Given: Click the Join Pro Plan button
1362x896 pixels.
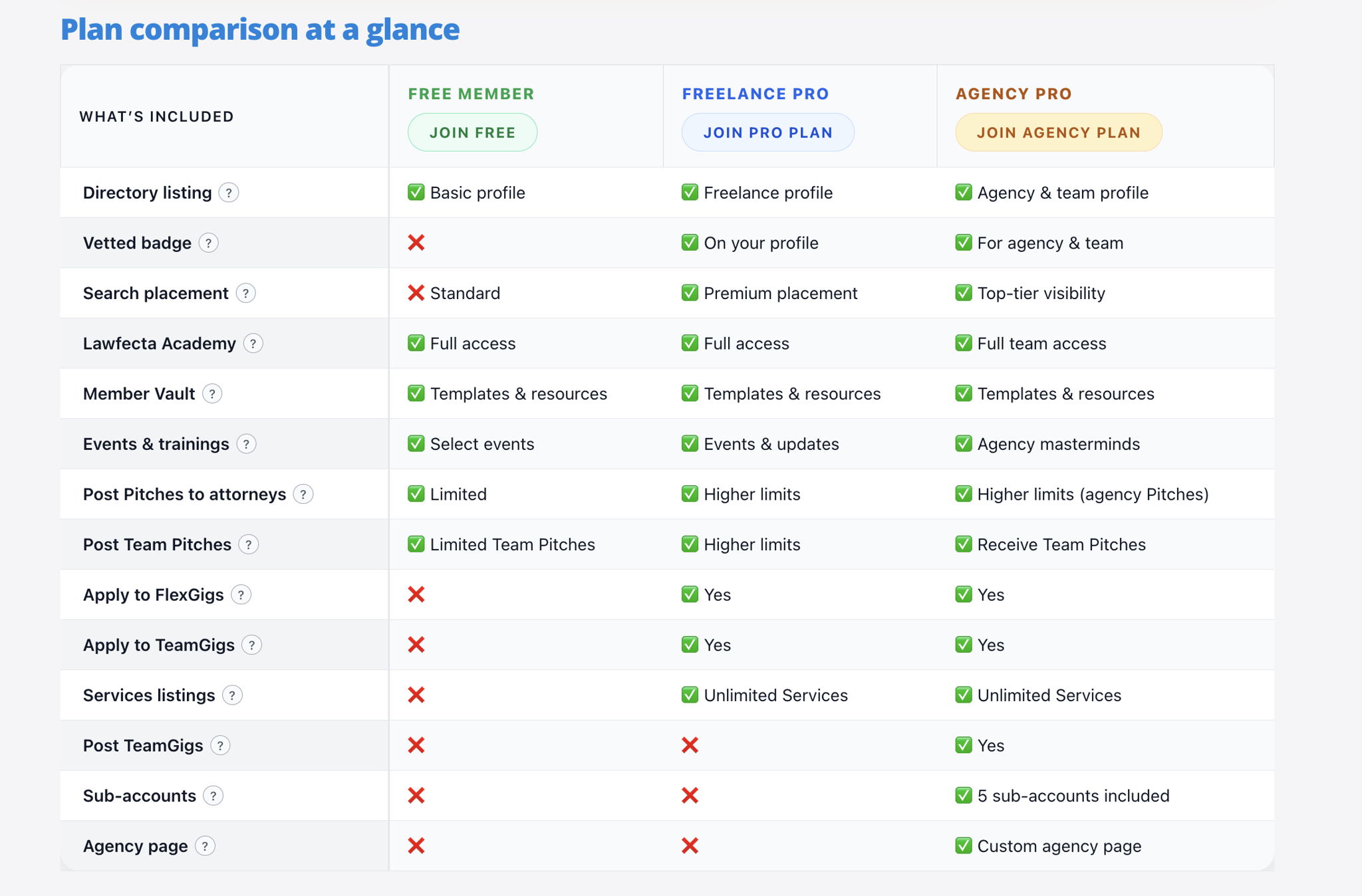Looking at the screenshot, I should (767, 132).
